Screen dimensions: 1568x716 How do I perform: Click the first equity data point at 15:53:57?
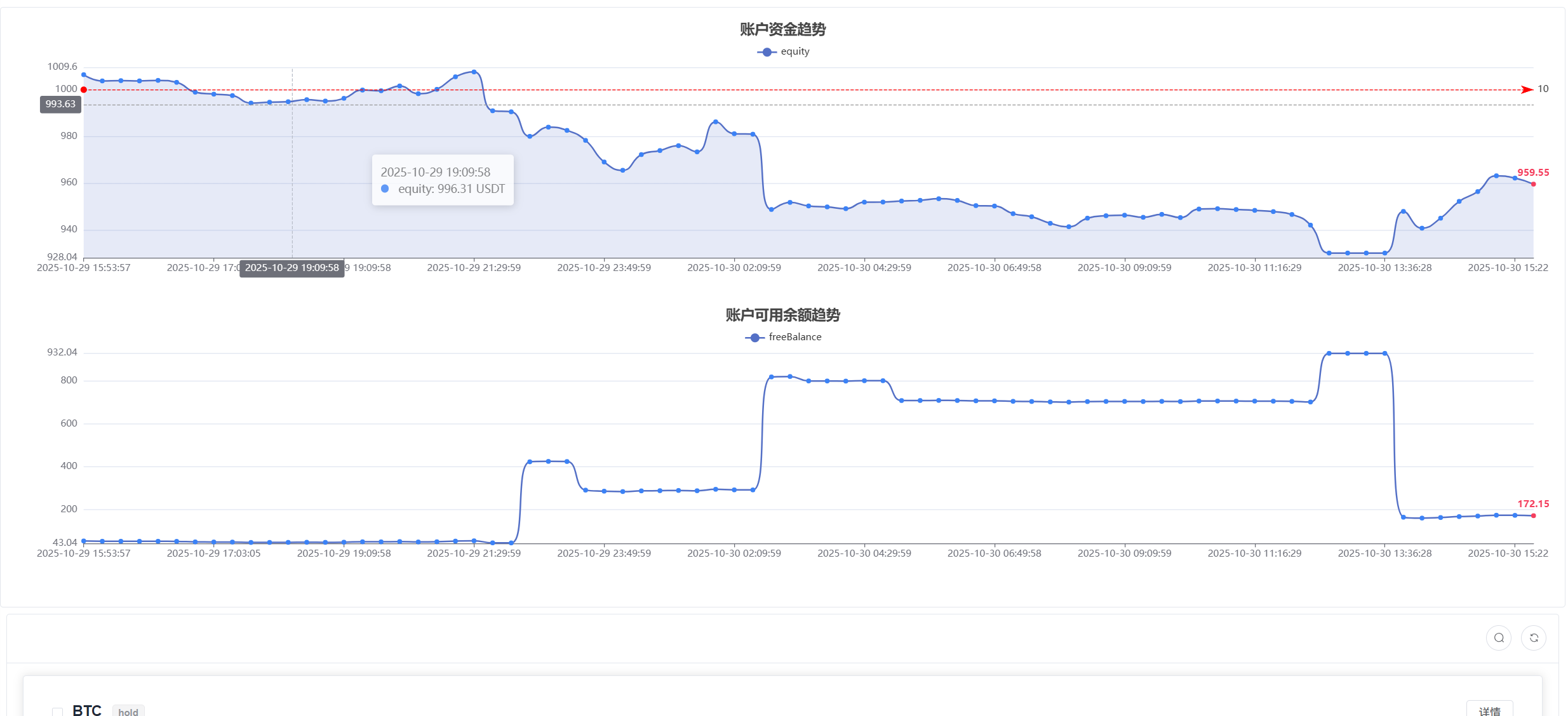[84, 75]
